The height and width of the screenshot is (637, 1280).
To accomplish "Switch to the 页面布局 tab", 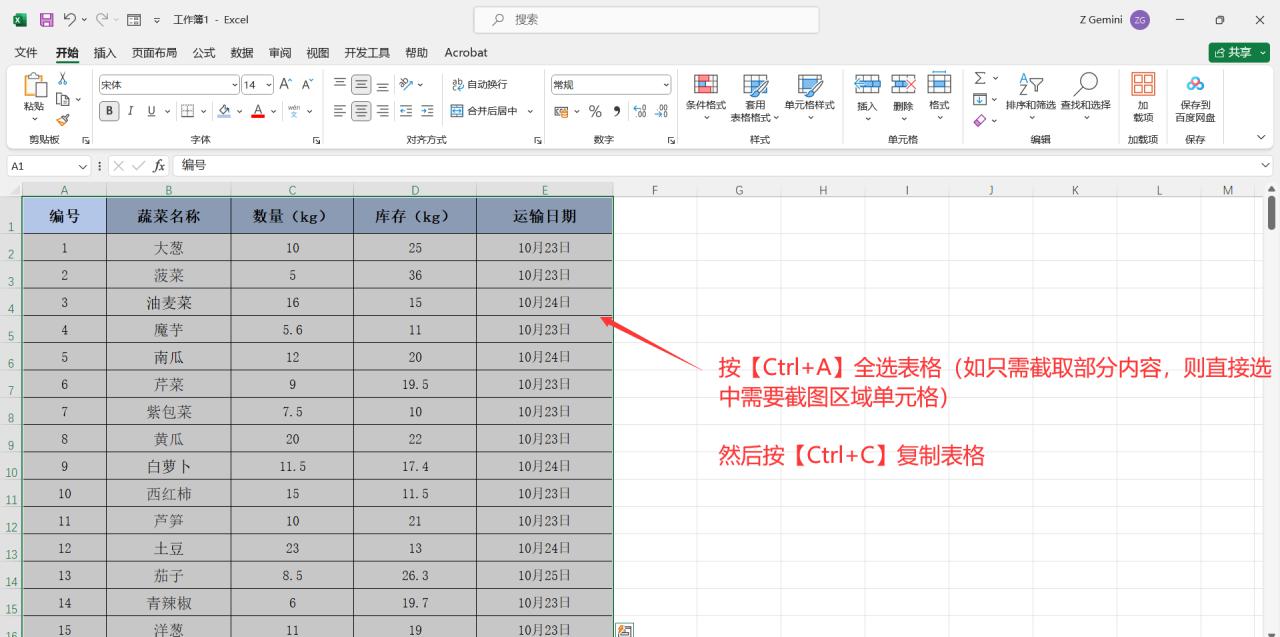I will (154, 52).
